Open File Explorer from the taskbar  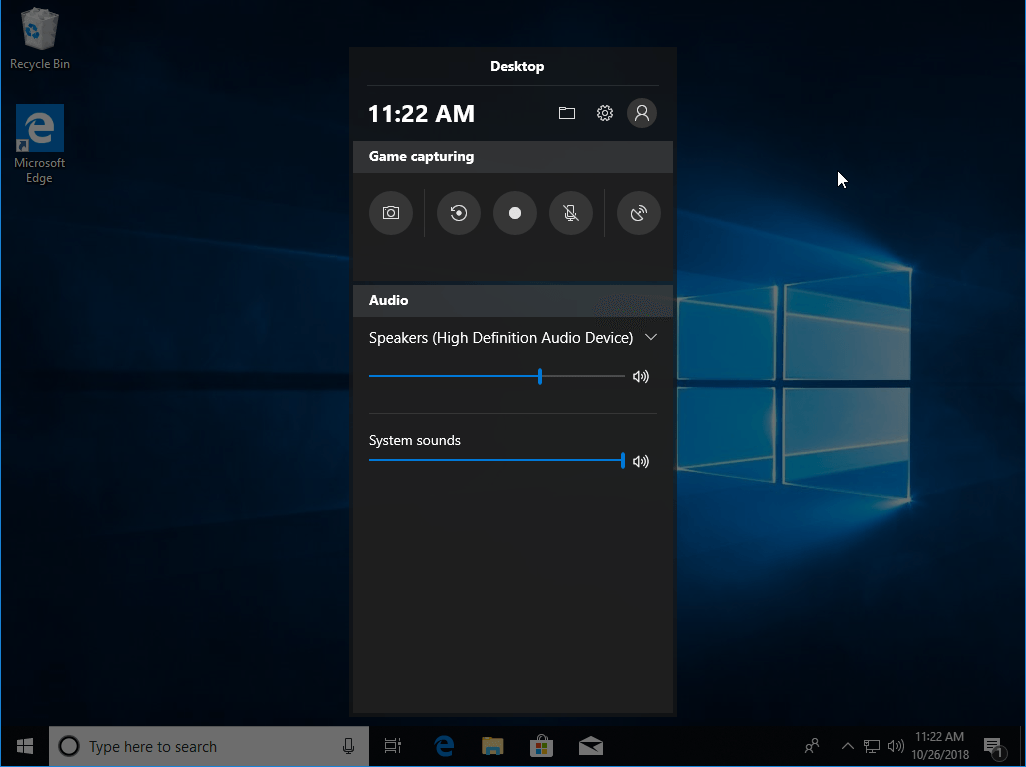pyautogui.click(x=493, y=746)
